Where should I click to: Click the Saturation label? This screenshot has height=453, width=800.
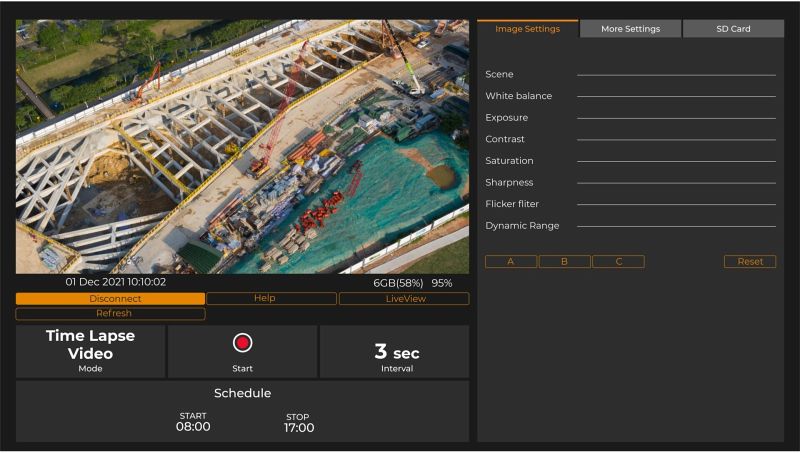pos(509,161)
